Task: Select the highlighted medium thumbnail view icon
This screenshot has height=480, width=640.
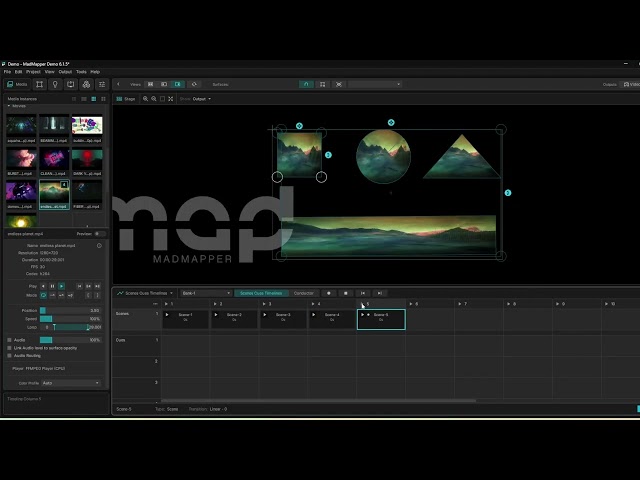Action: point(93,99)
